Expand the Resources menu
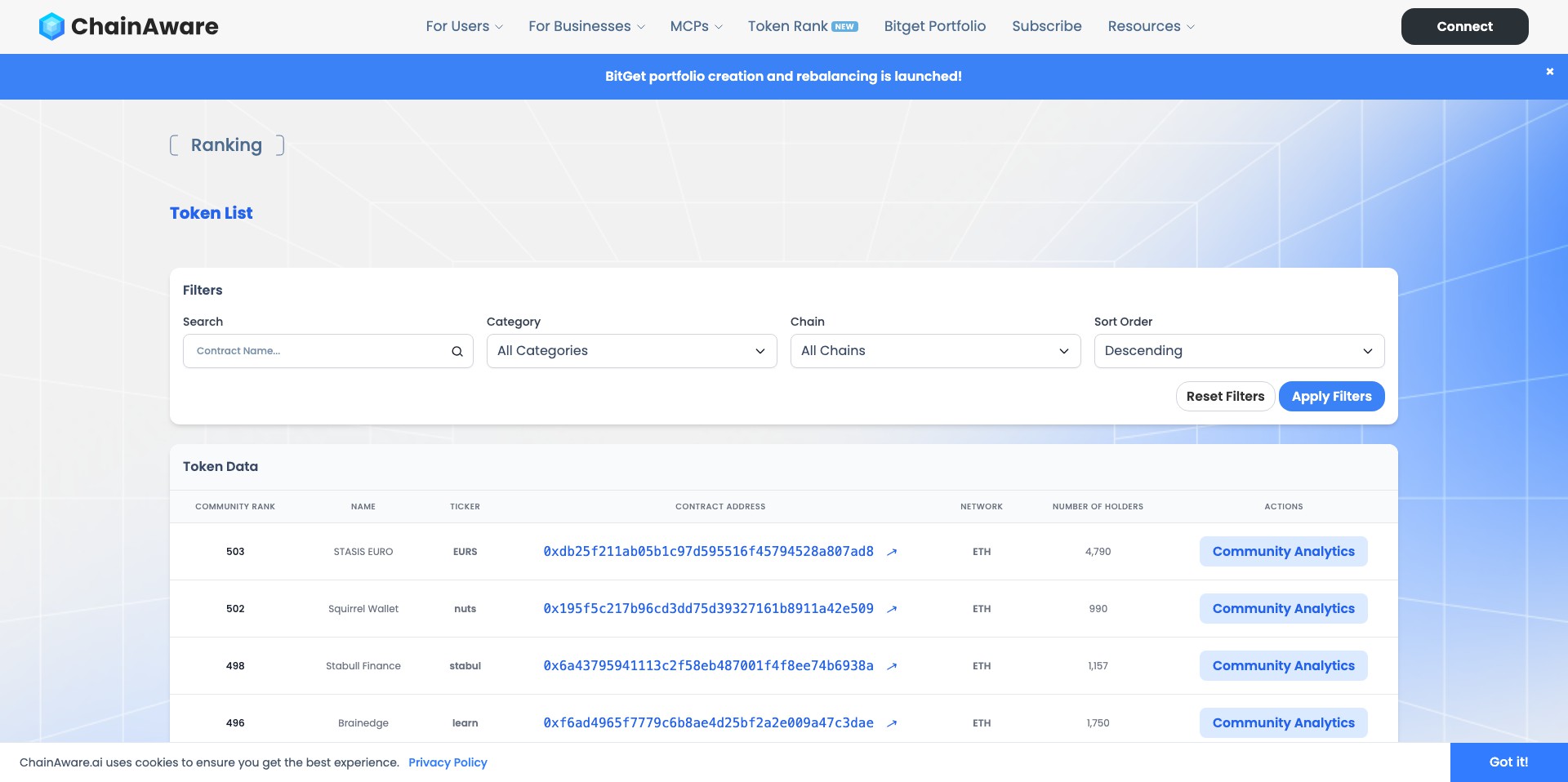 (1151, 26)
